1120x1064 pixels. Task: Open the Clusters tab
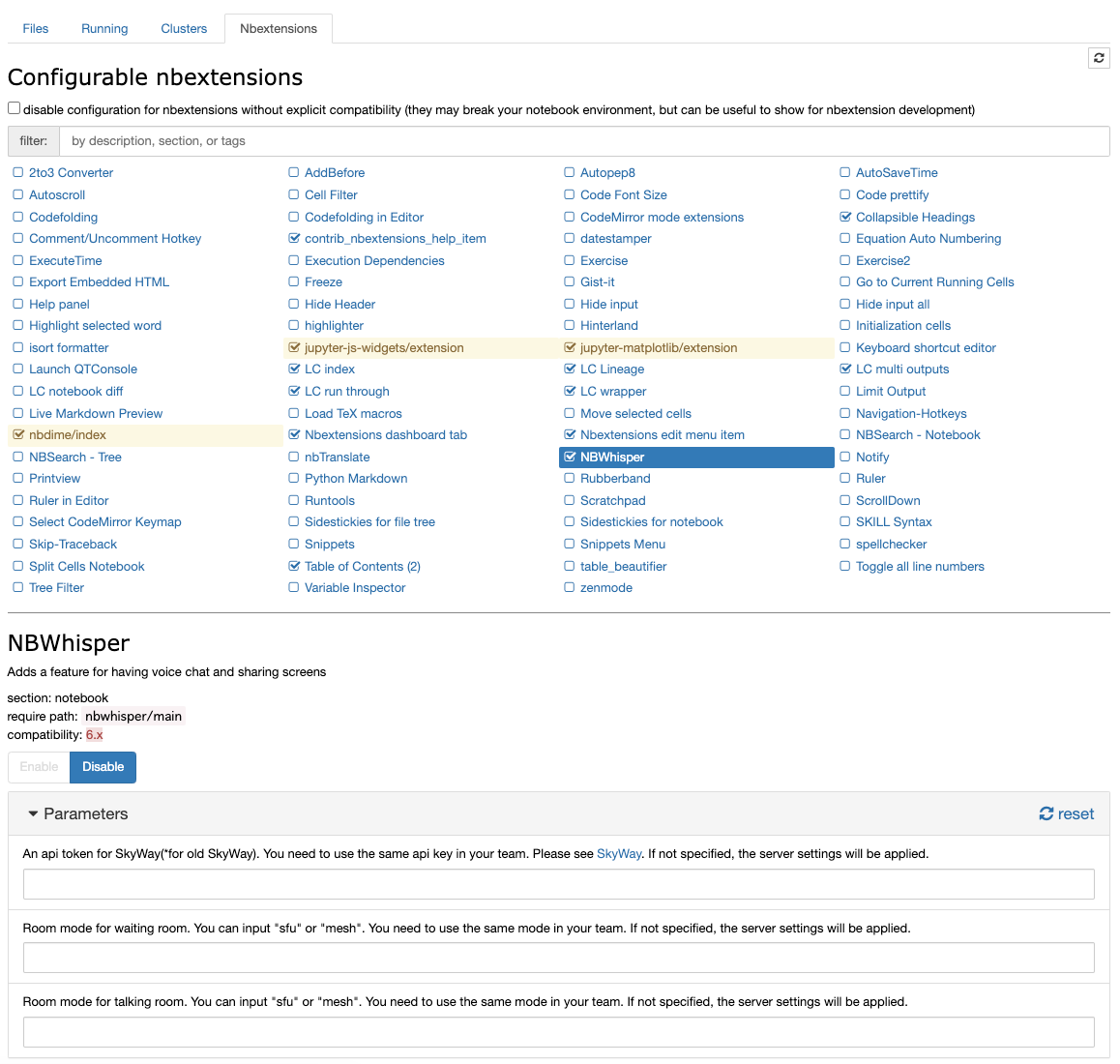pyautogui.click(x=184, y=29)
